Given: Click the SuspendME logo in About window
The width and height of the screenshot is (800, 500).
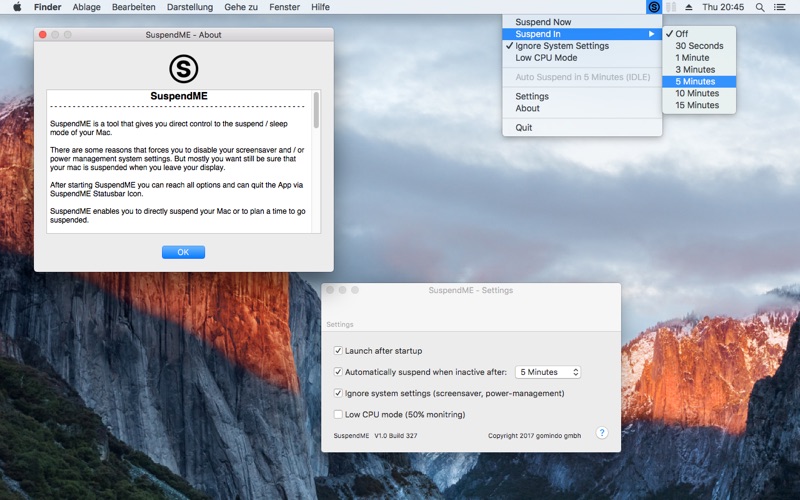Looking at the screenshot, I should (x=184, y=69).
